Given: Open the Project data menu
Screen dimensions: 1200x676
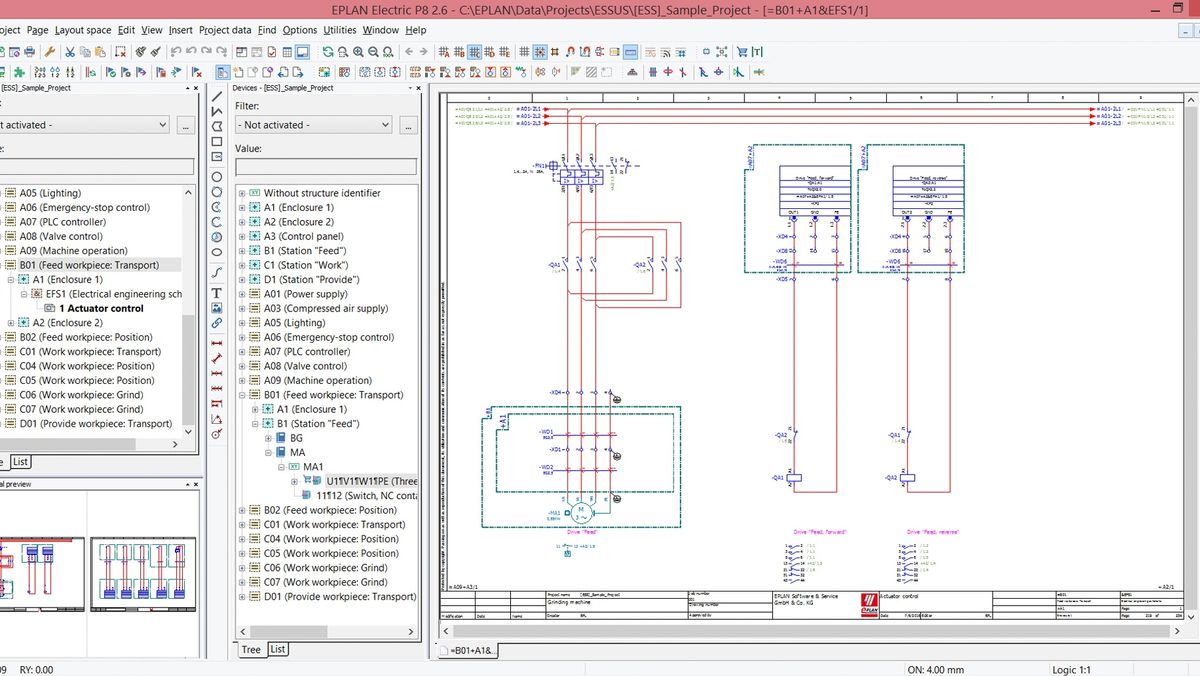Looking at the screenshot, I should (225, 30).
